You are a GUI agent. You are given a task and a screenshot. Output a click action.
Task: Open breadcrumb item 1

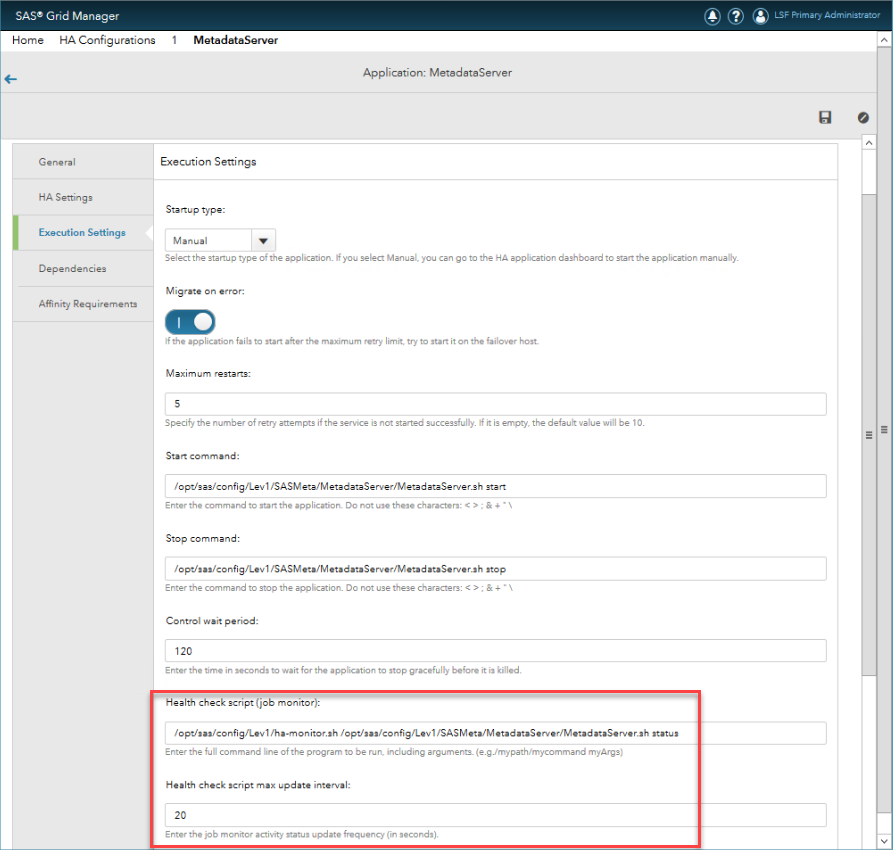pos(174,40)
